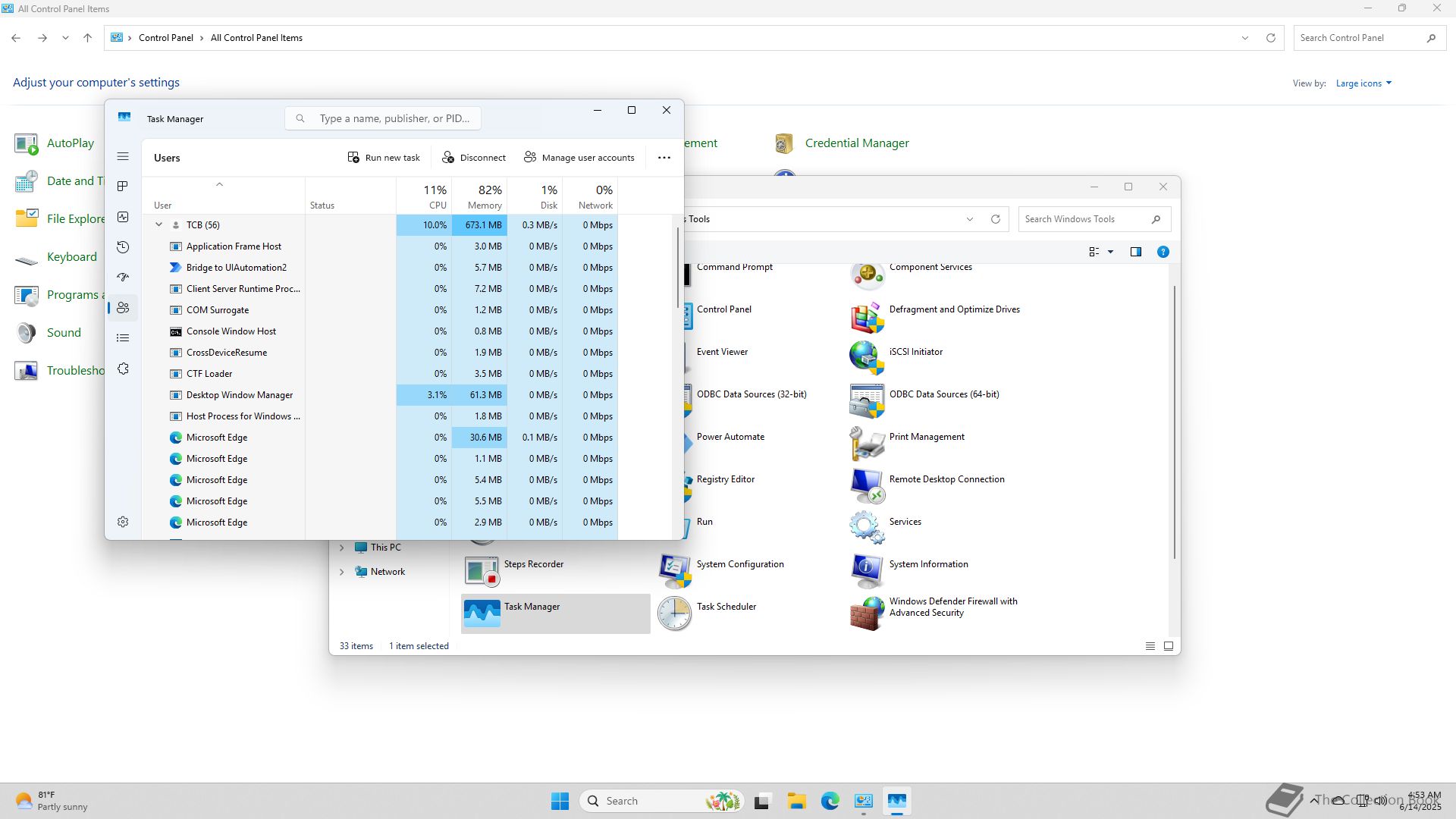Toggle preview pane in Windows Tools
1456x819 pixels.
(x=1135, y=252)
